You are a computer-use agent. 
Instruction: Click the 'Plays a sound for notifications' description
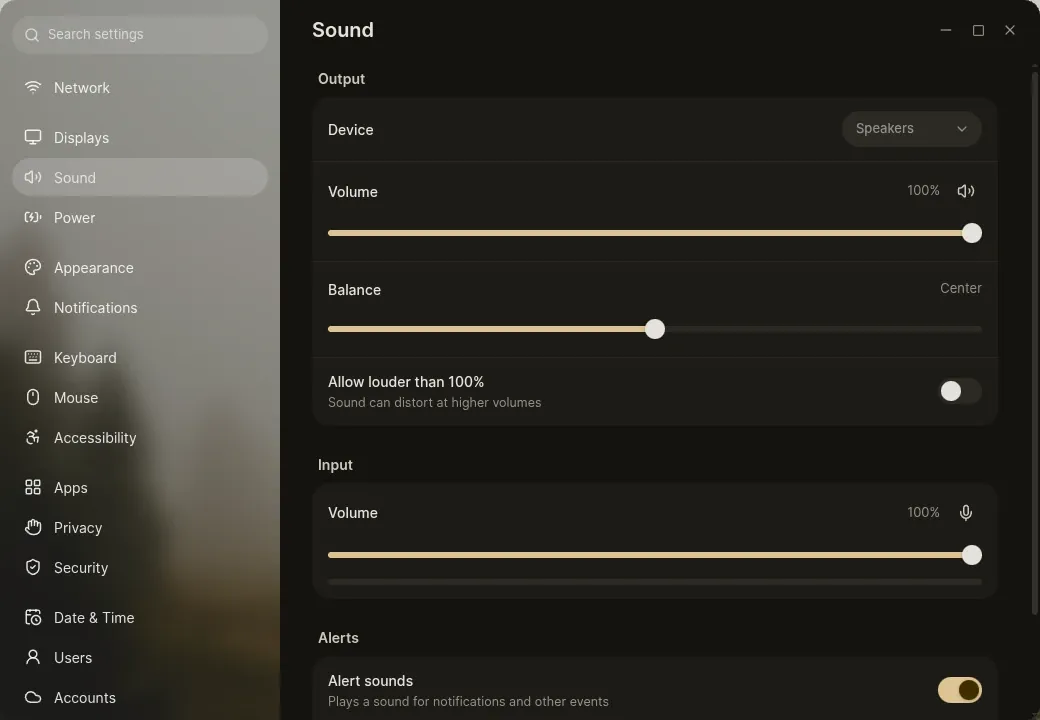click(x=468, y=701)
